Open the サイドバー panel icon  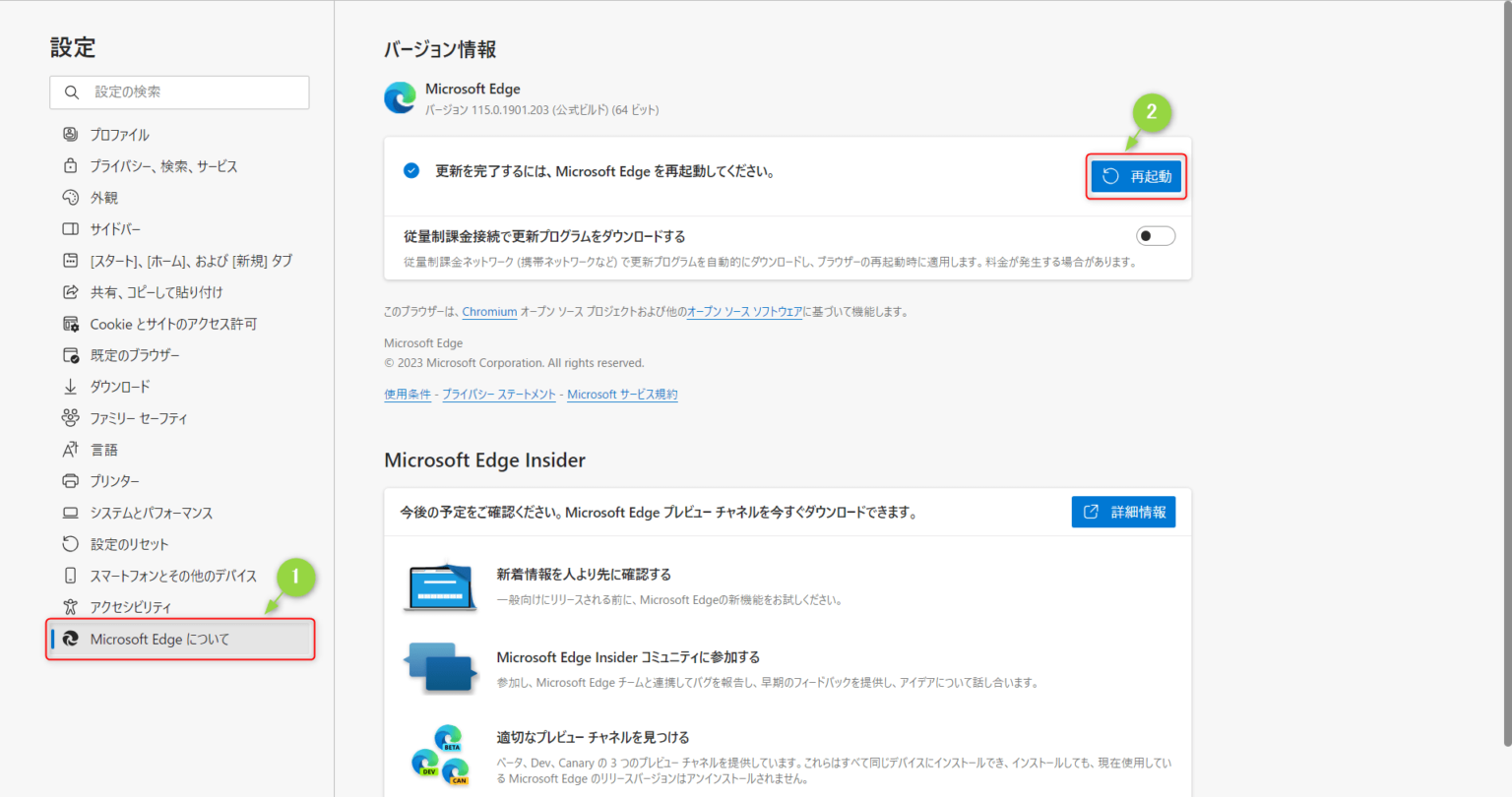(69, 228)
